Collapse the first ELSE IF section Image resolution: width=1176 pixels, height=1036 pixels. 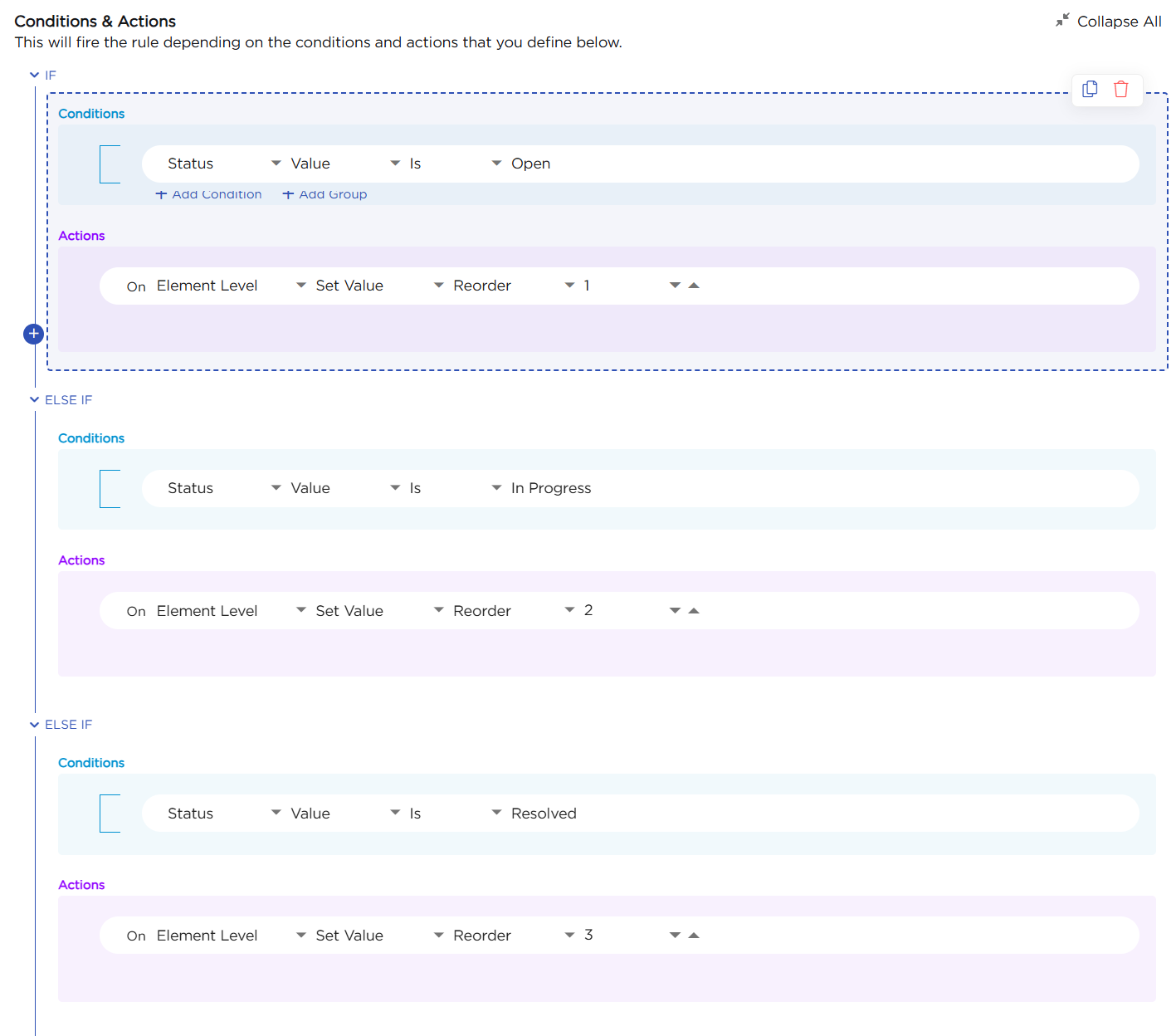pyautogui.click(x=34, y=399)
